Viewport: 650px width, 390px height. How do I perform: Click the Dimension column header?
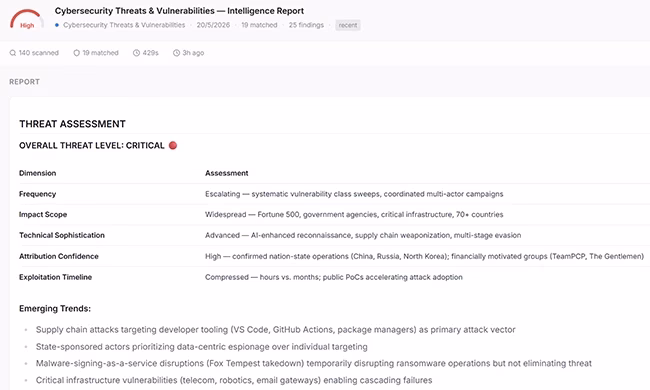tap(37, 173)
